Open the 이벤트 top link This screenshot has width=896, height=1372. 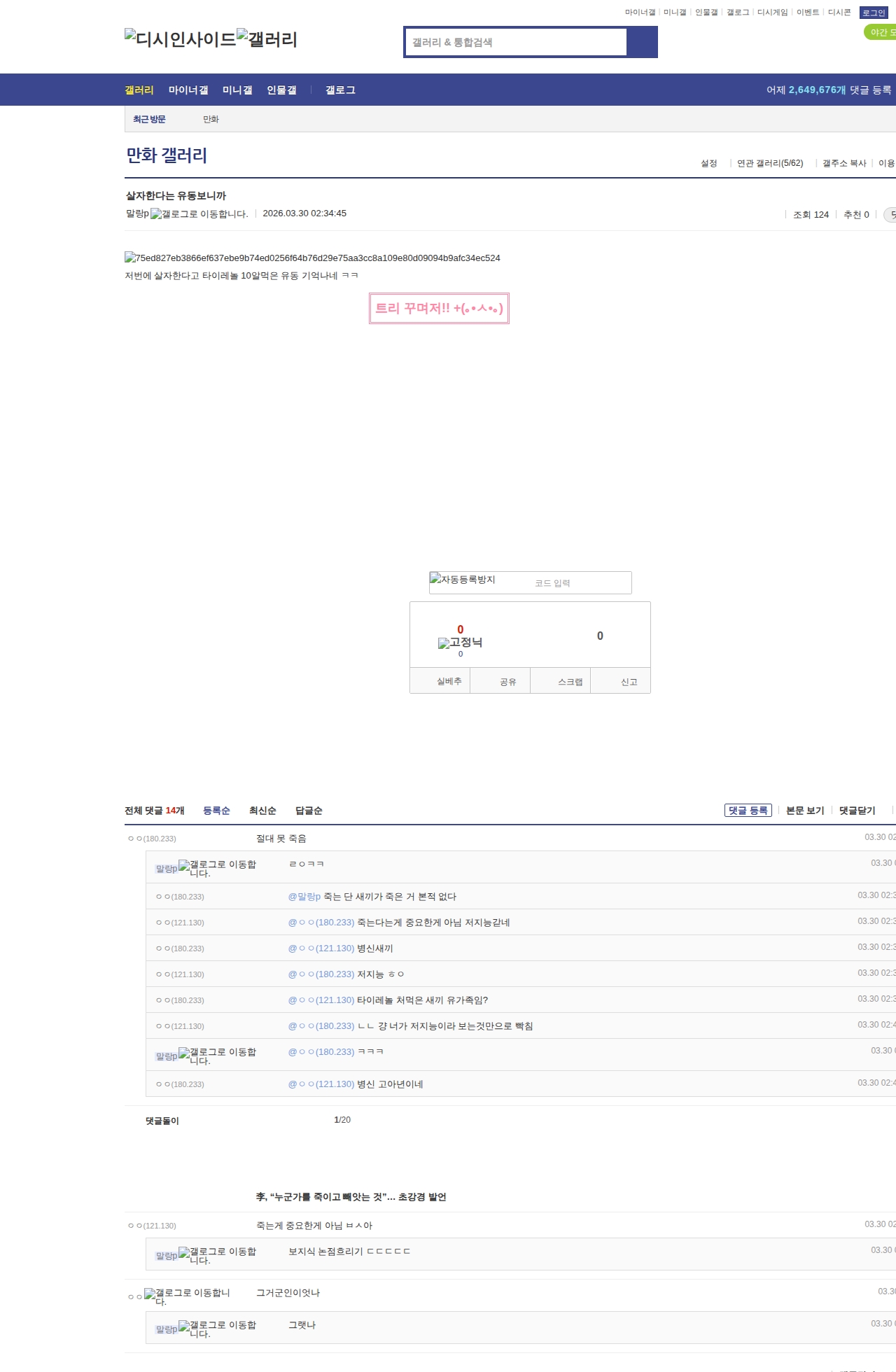[808, 13]
